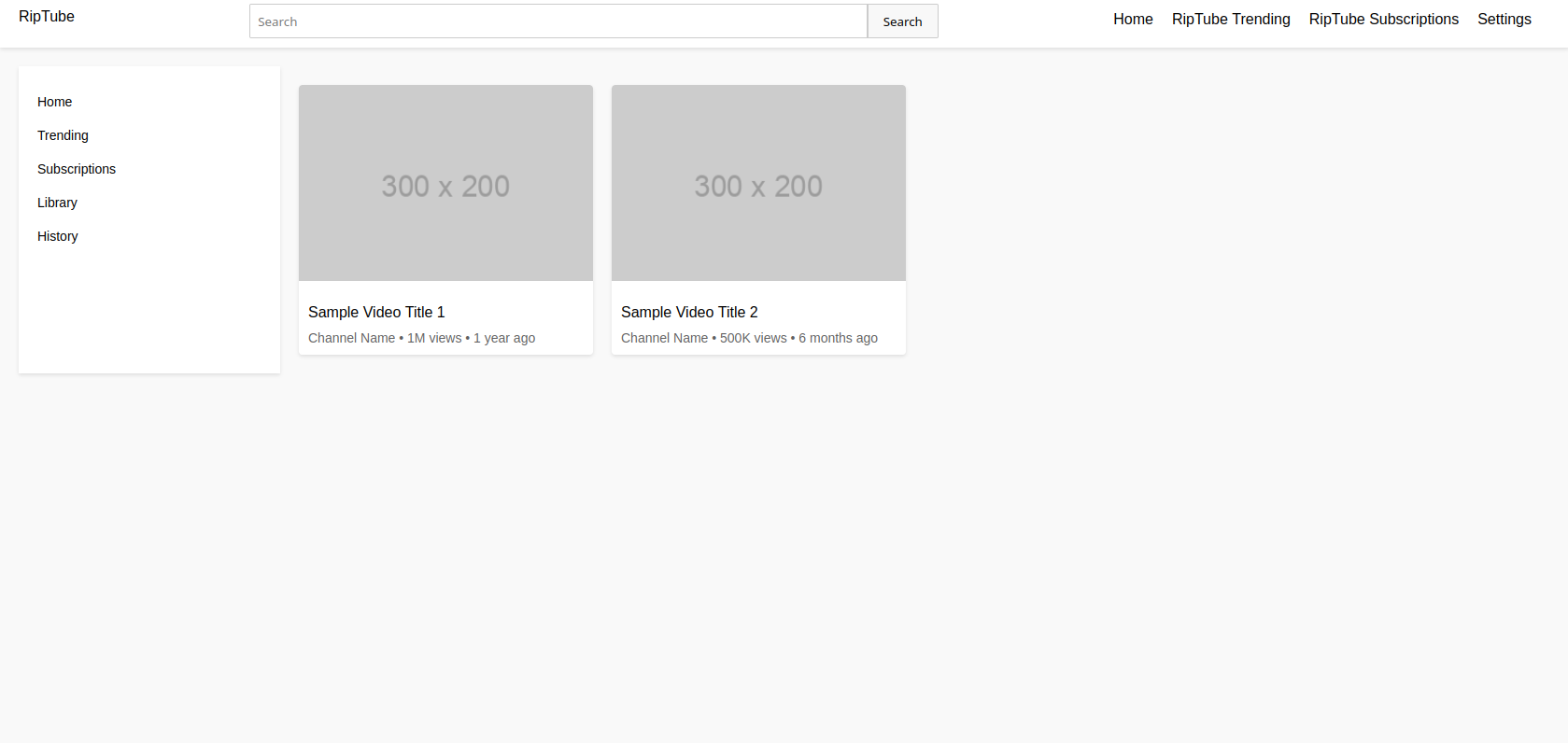This screenshot has width=1568, height=743.
Task: Open Library in the sidebar
Action: coord(57,203)
